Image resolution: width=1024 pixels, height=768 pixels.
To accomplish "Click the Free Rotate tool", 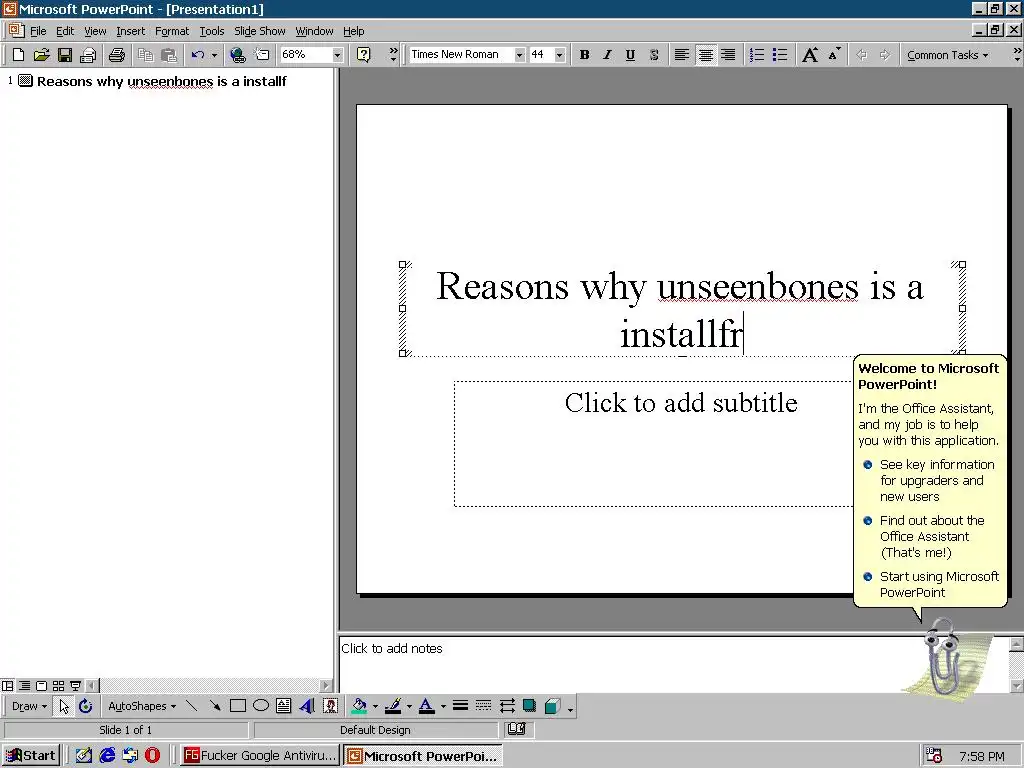I will pos(86,706).
